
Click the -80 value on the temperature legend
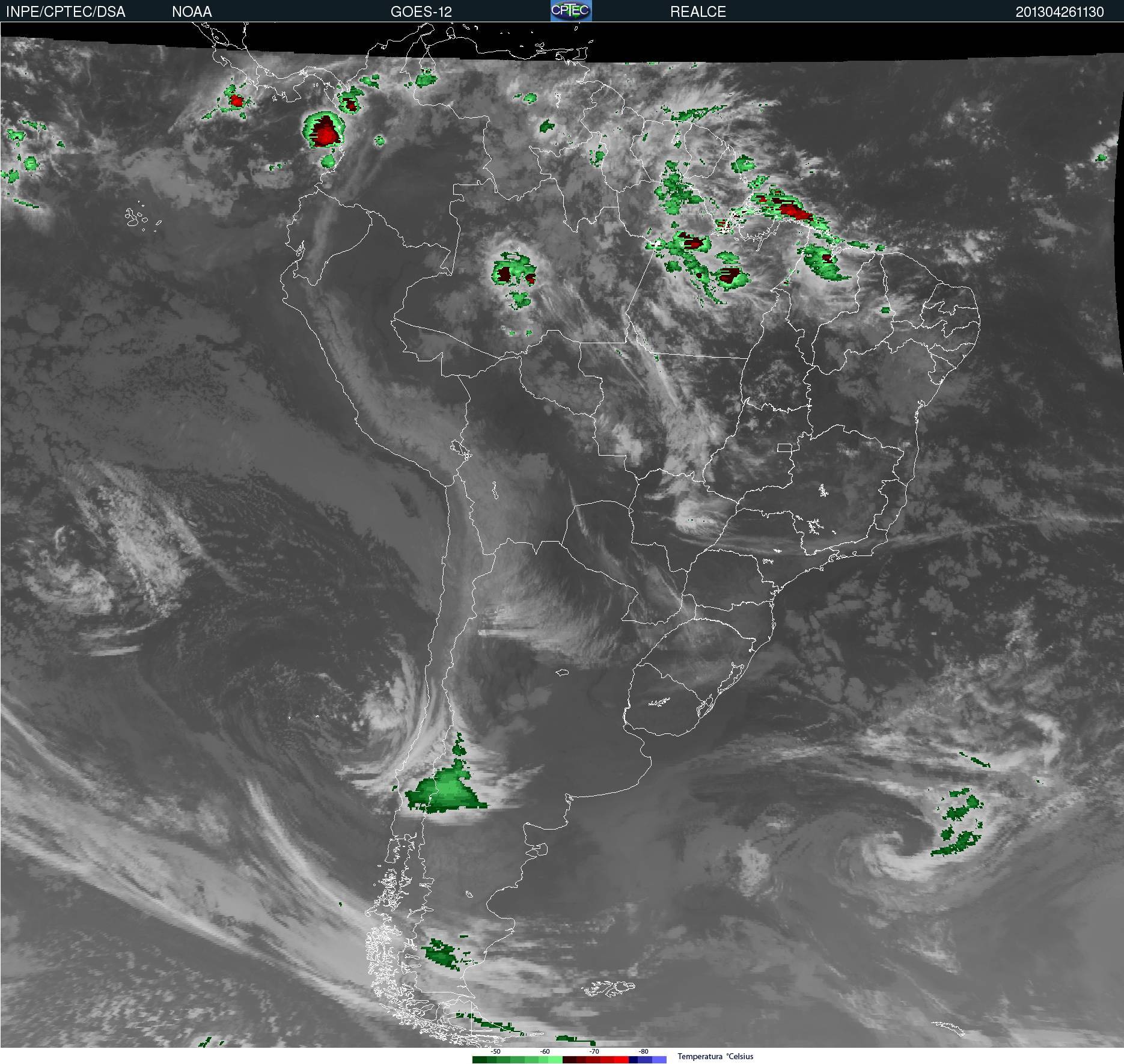[644, 1051]
